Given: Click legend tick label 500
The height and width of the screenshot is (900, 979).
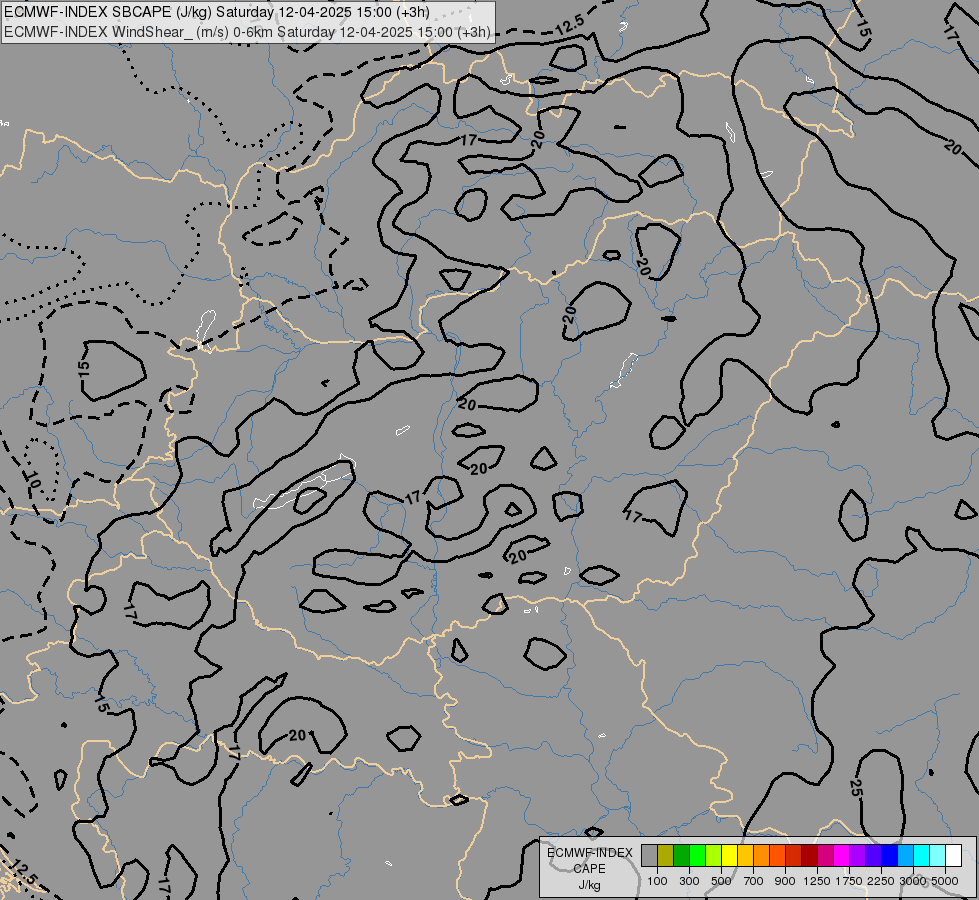Looking at the screenshot, I should click(721, 881).
